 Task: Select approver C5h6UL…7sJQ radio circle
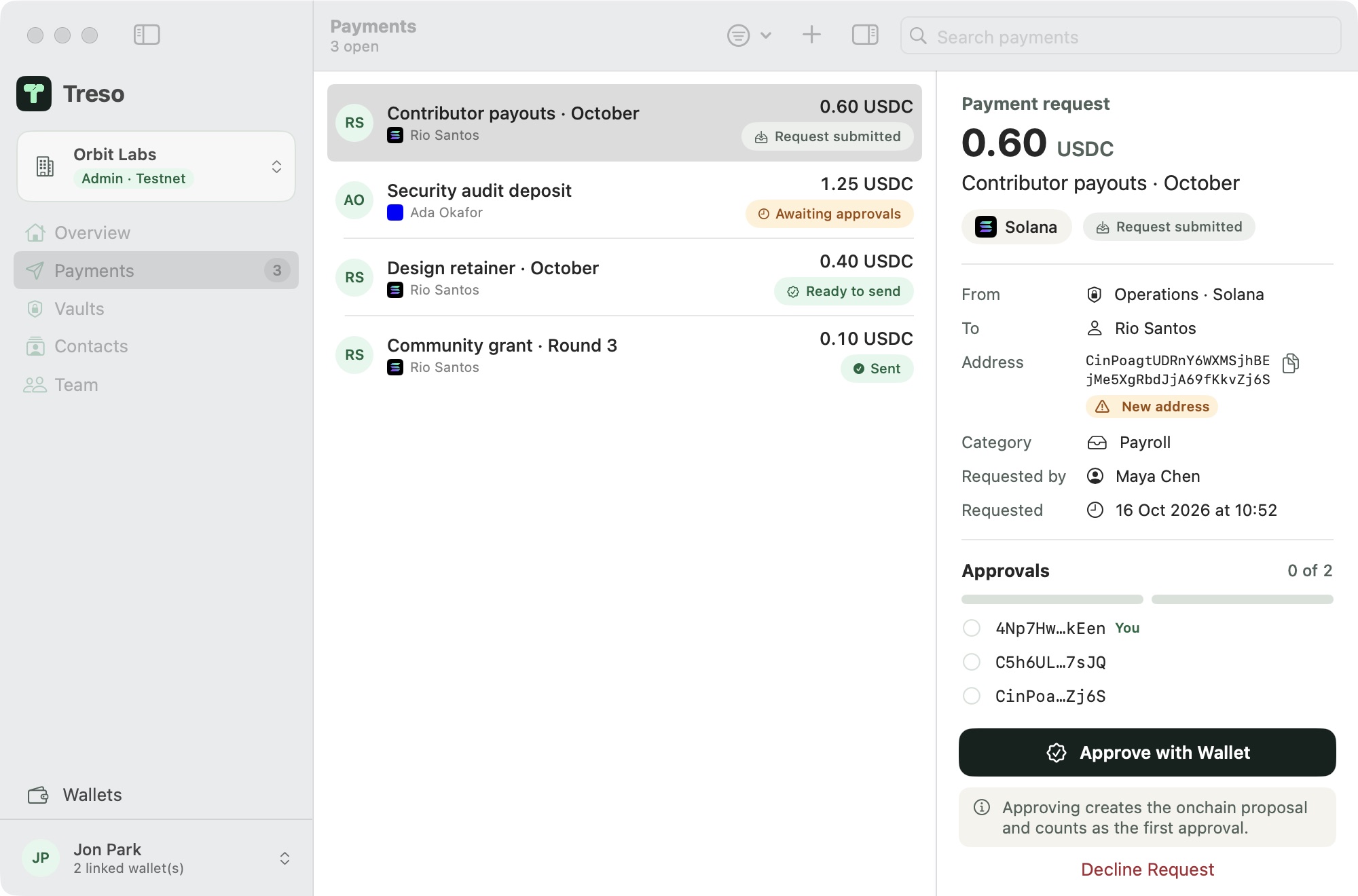[972, 662]
